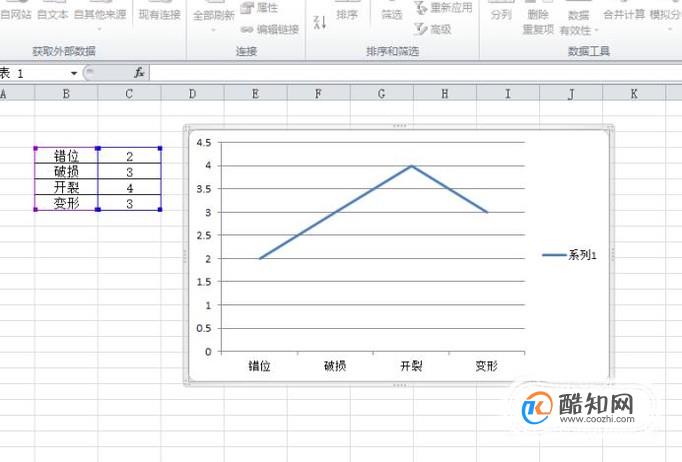Click the 2.5 value on vertical axis

tap(204, 235)
